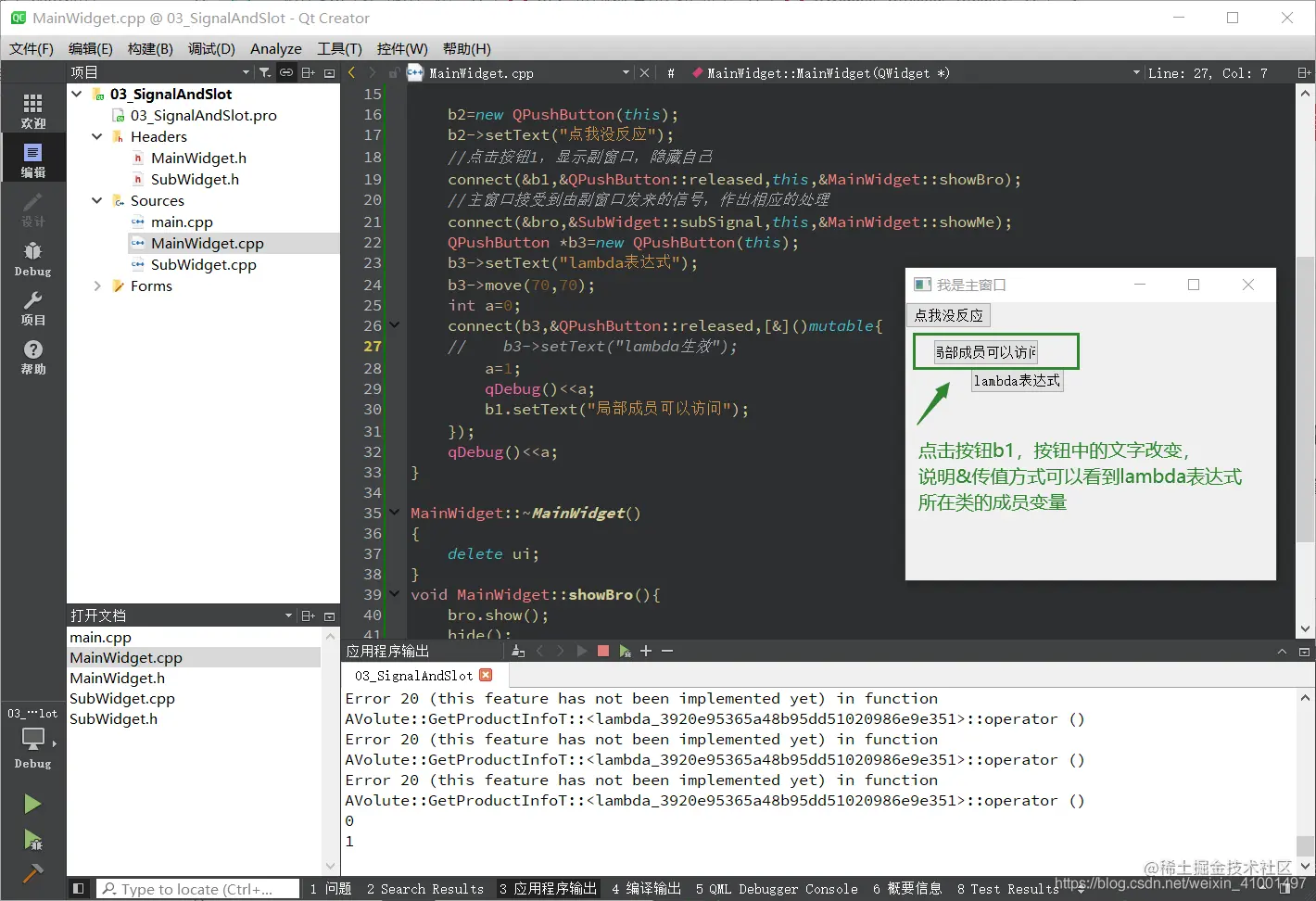The height and width of the screenshot is (901, 1316).
Task: Fold the lambda block at line 26
Action: [x=395, y=325]
